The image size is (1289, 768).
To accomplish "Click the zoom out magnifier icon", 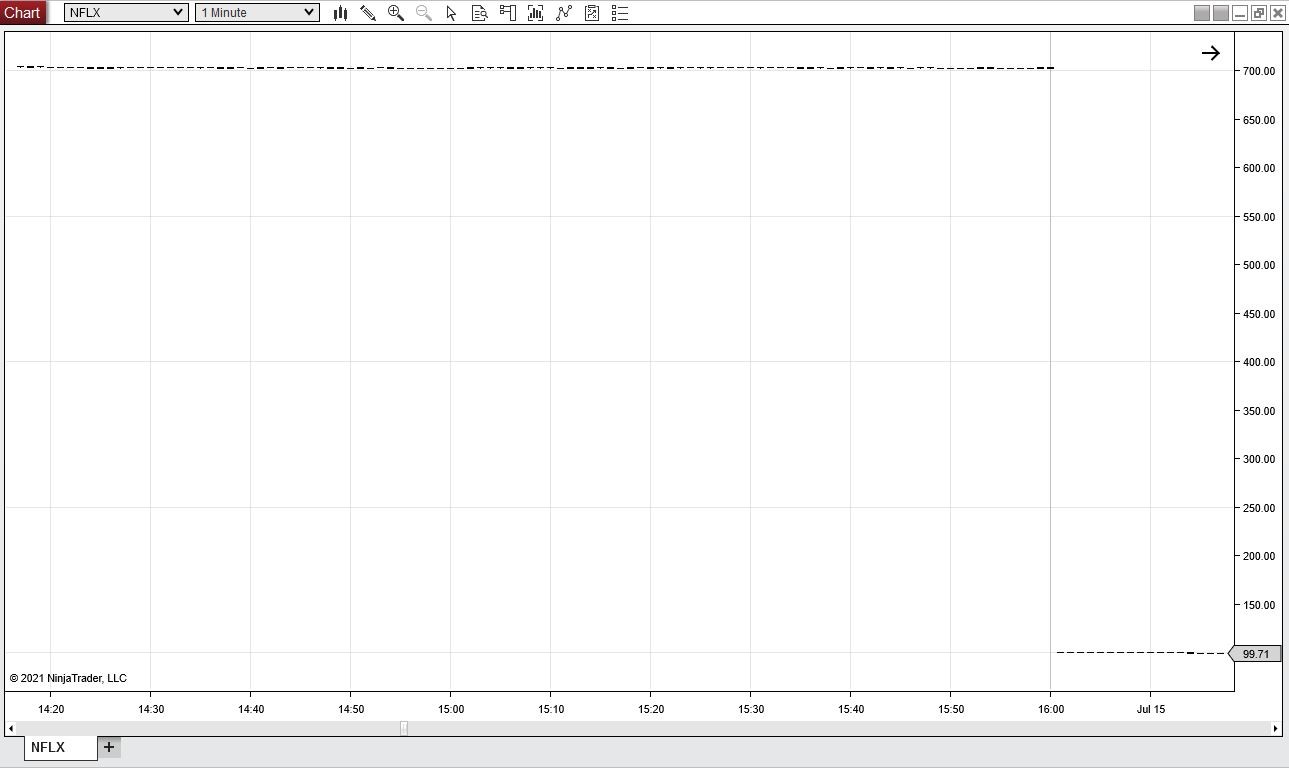I will pyautogui.click(x=424, y=13).
